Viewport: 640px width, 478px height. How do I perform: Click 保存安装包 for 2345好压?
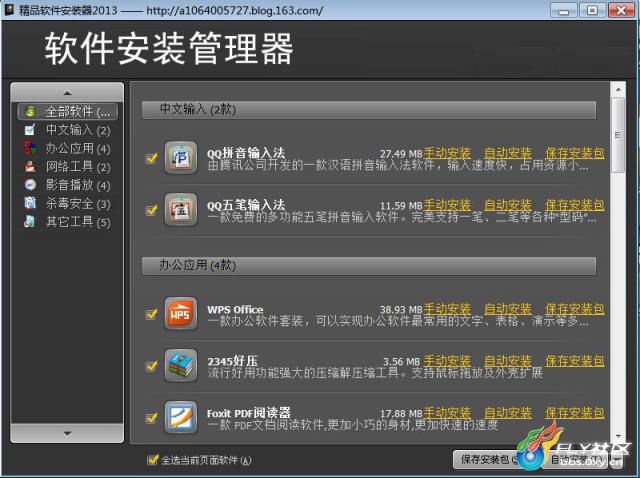575,361
